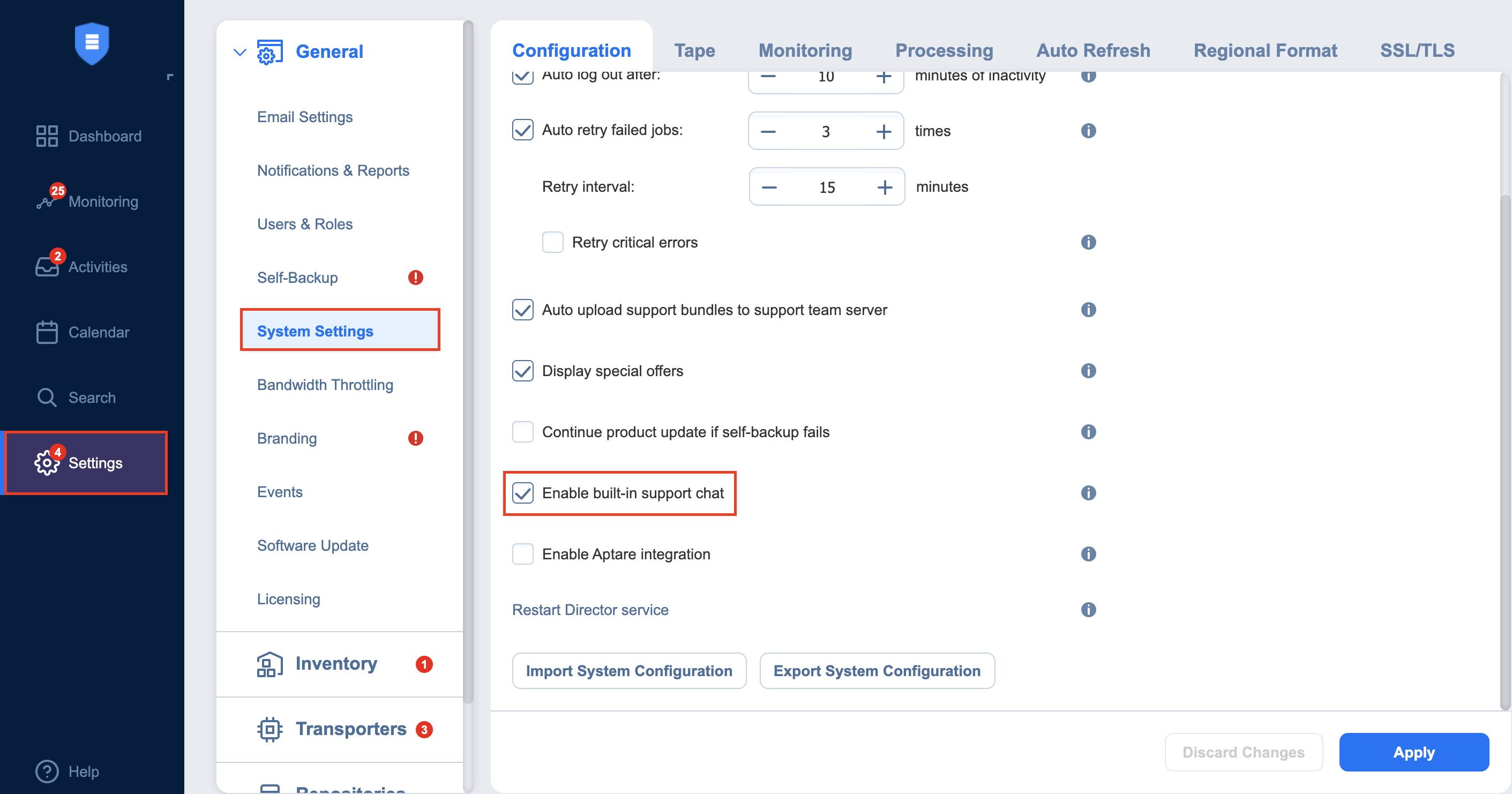1512x794 pixels.
Task: Increase retry interval minutes
Action: (885, 187)
